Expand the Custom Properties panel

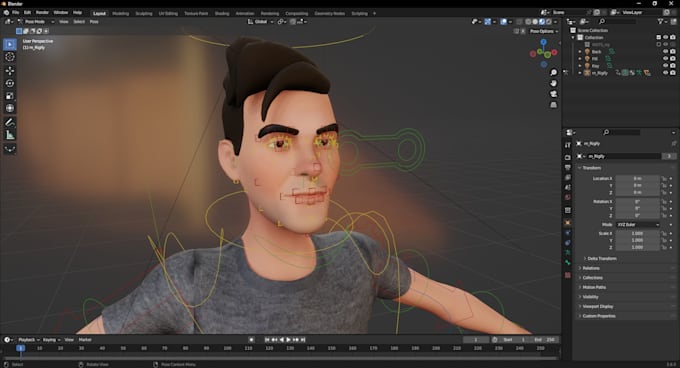point(598,316)
